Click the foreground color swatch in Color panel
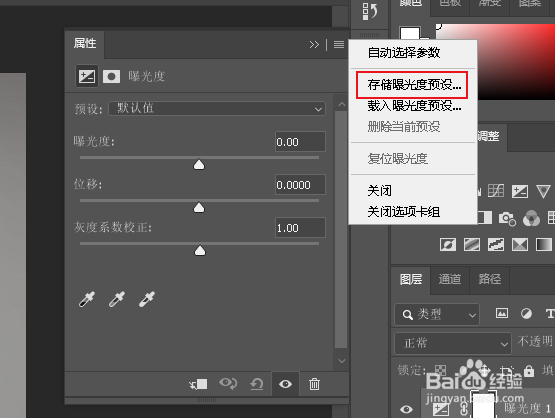The width and height of the screenshot is (555, 418). (410, 33)
